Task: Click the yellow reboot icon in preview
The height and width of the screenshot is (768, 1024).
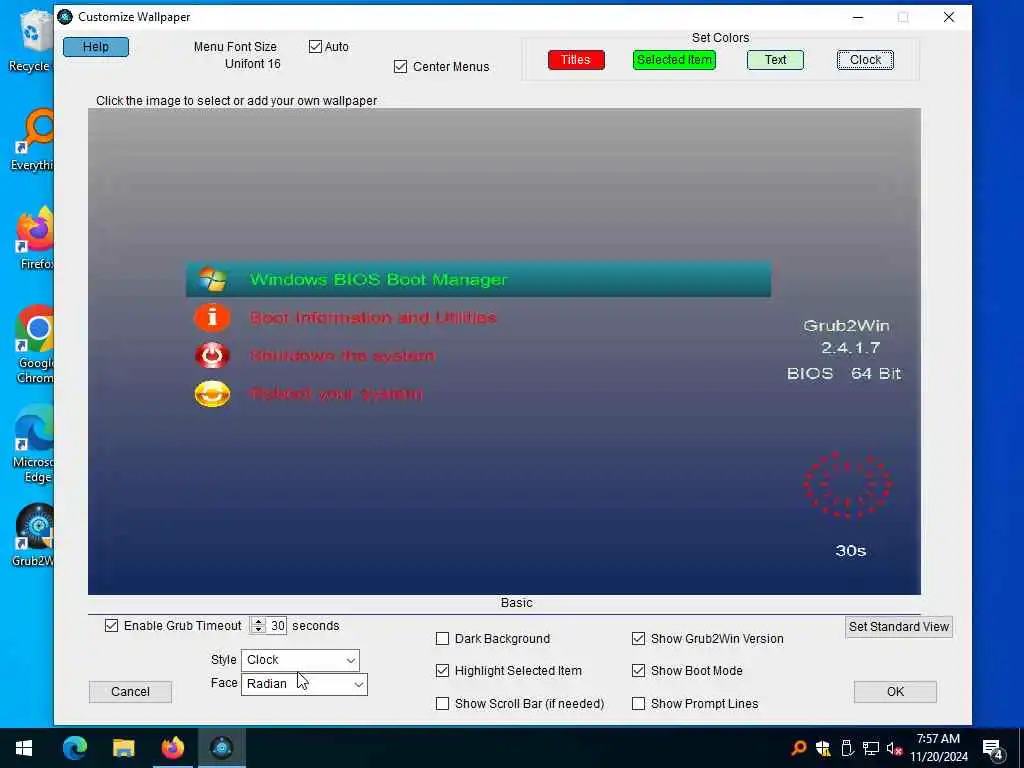Action: 212,394
